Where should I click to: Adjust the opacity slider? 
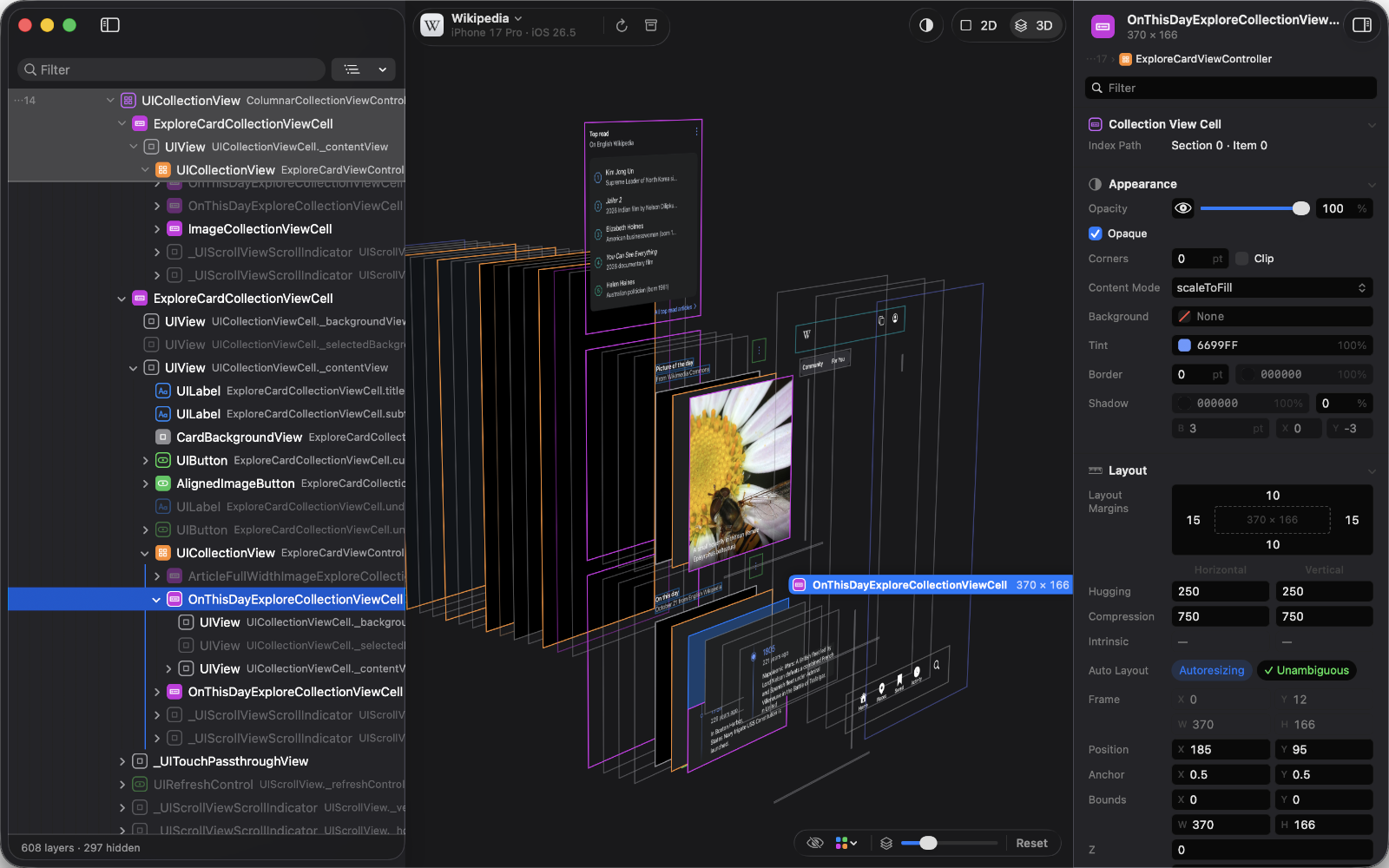[x=1255, y=208]
